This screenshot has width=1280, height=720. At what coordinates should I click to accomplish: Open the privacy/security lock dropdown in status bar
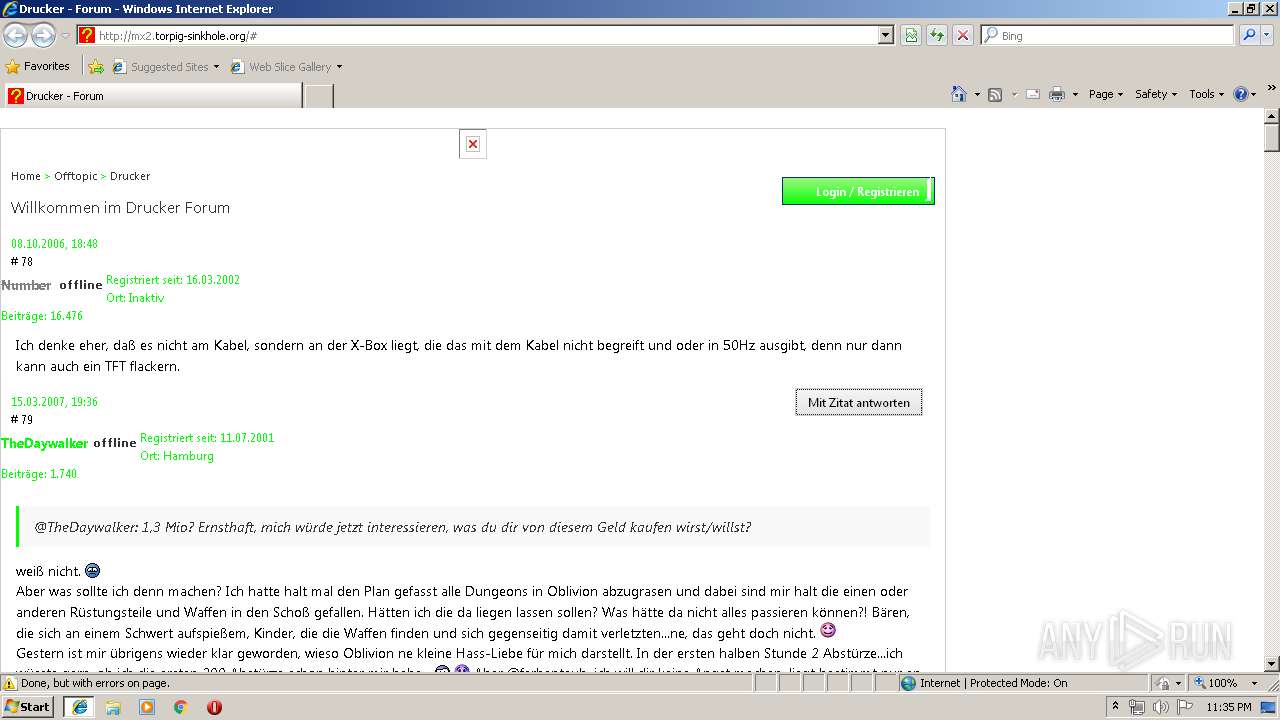coord(1169,683)
